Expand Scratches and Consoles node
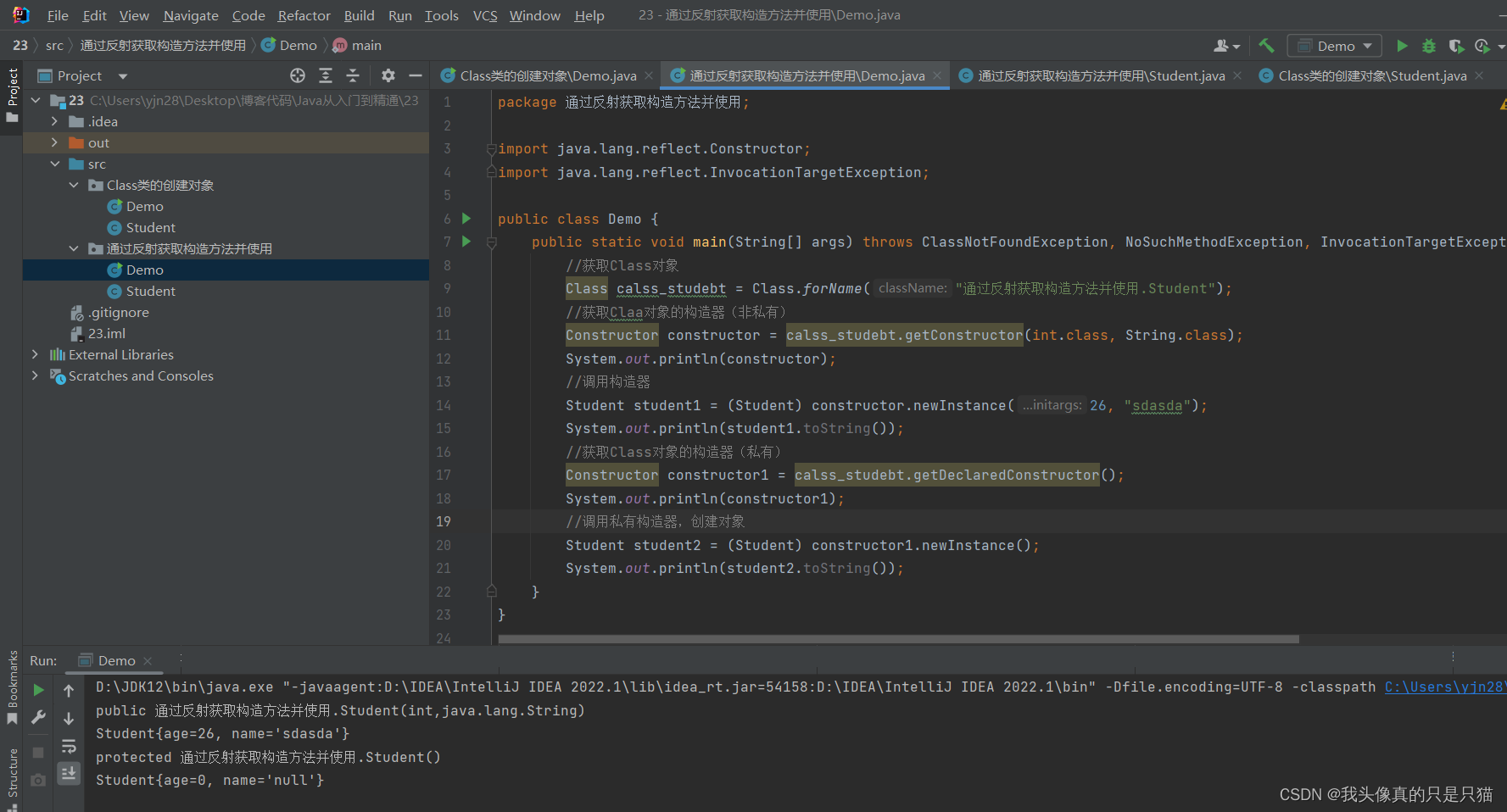 click(x=35, y=375)
